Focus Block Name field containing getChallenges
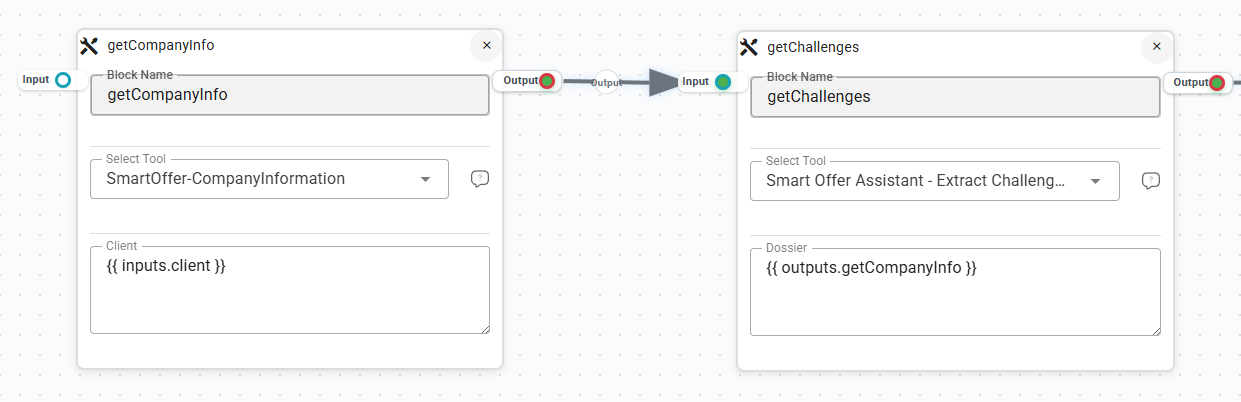The height and width of the screenshot is (402, 1241). tap(955, 97)
